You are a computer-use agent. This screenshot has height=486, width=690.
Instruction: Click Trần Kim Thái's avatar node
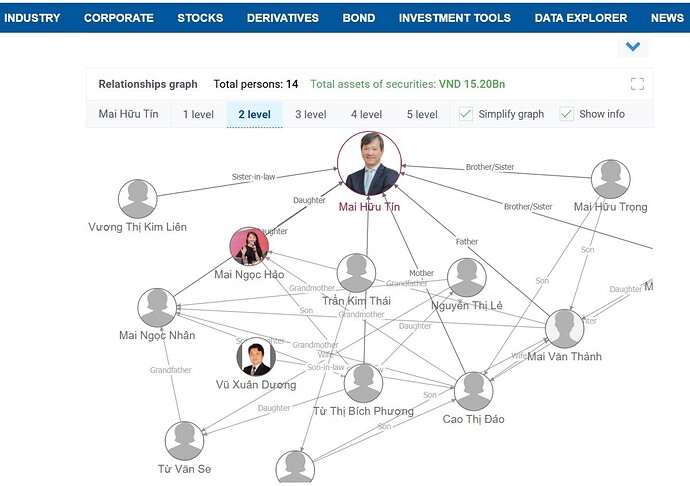(356, 273)
